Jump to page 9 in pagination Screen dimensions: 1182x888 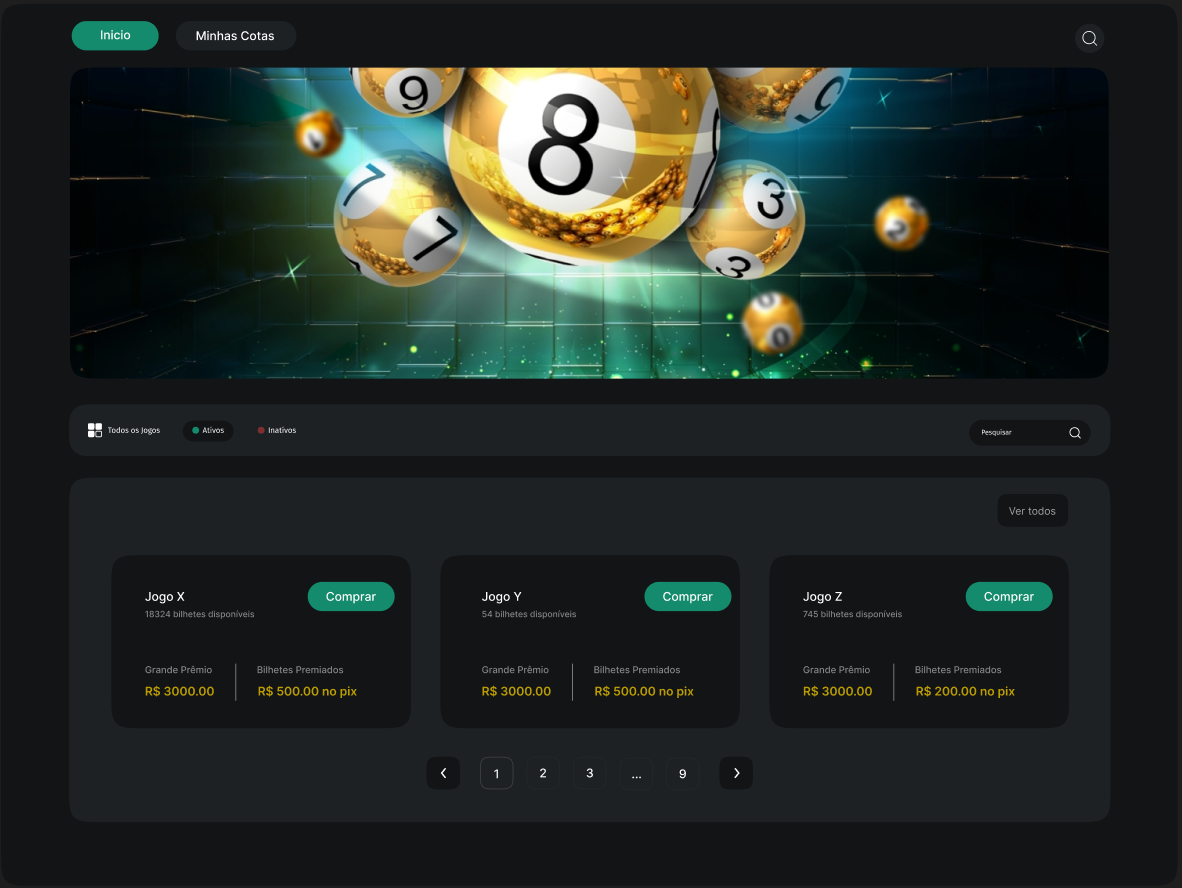(x=682, y=773)
